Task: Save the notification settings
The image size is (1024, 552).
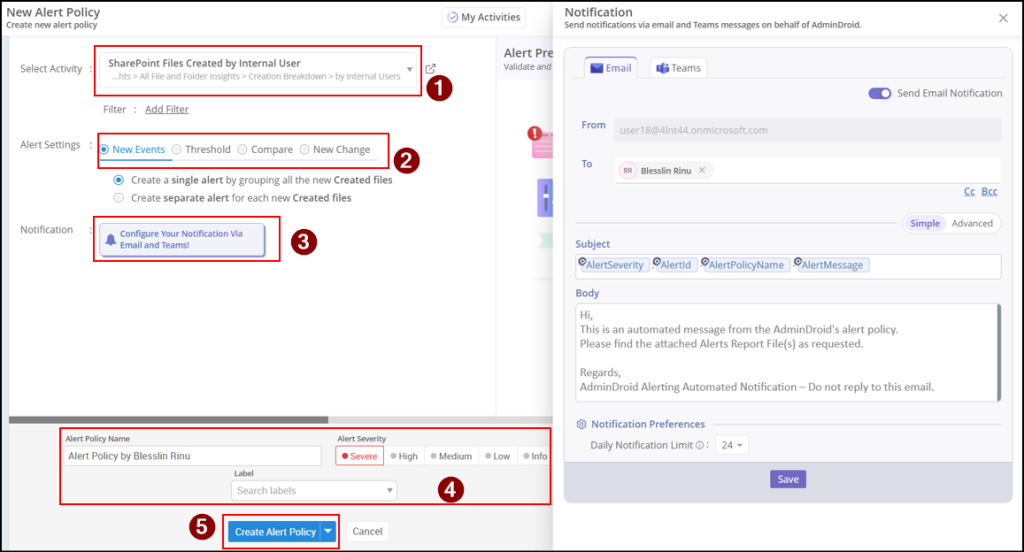Action: click(x=788, y=479)
